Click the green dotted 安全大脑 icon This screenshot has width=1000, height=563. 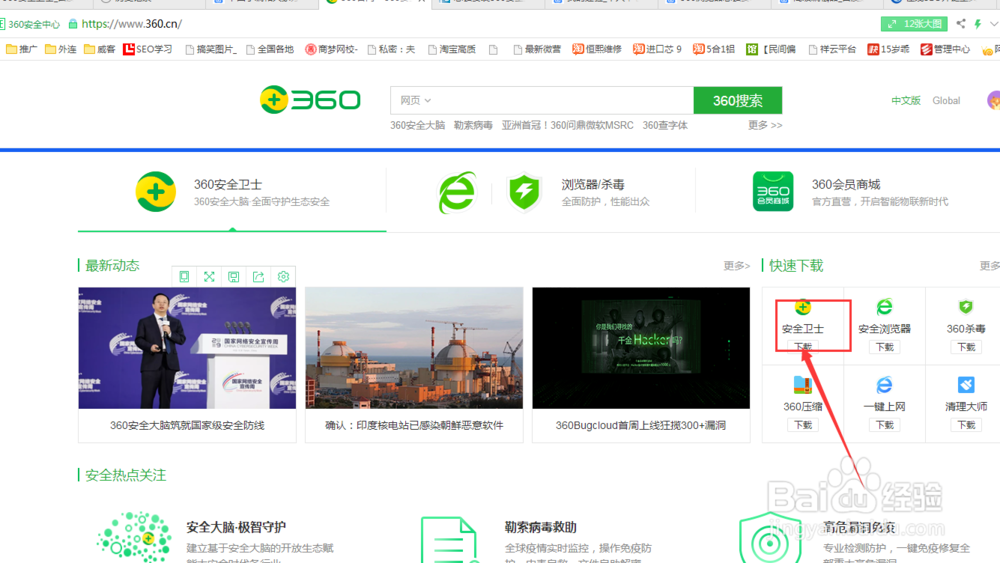pyautogui.click(x=134, y=537)
